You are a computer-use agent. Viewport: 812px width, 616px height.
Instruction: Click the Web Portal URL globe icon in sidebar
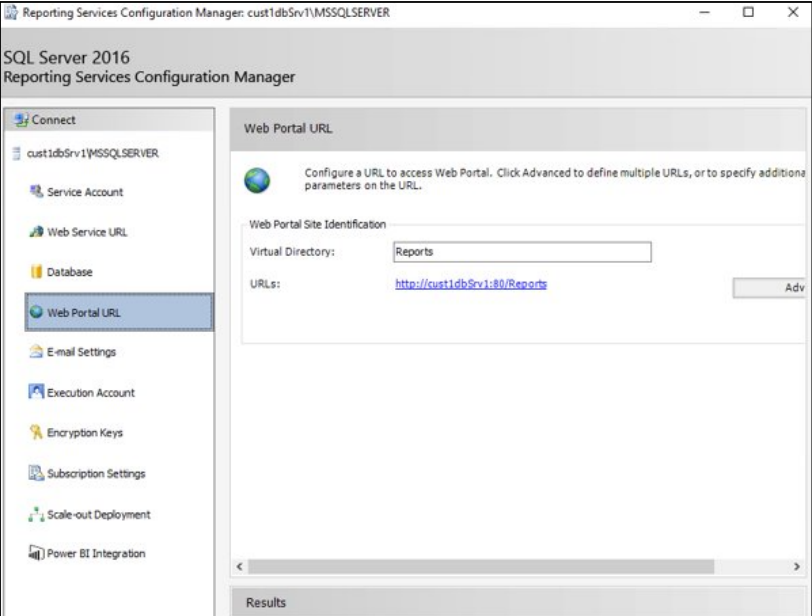tap(36, 312)
